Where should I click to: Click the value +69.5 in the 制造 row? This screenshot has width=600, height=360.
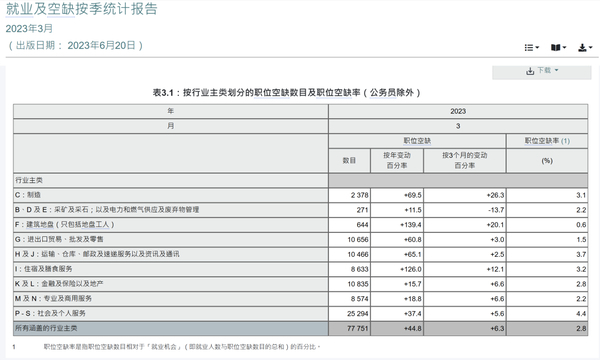412,195
